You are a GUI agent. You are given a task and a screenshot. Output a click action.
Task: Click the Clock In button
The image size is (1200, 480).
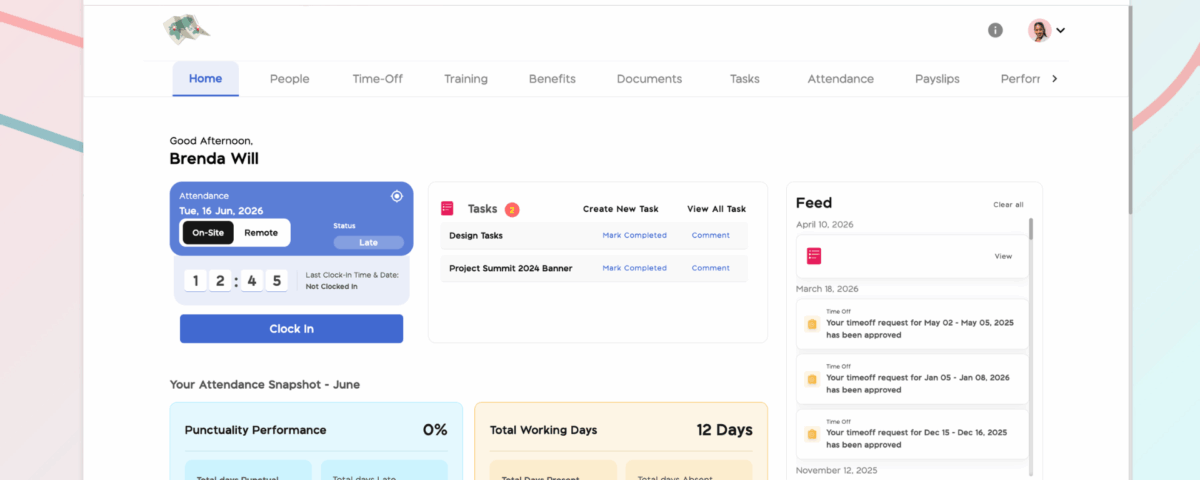291,329
